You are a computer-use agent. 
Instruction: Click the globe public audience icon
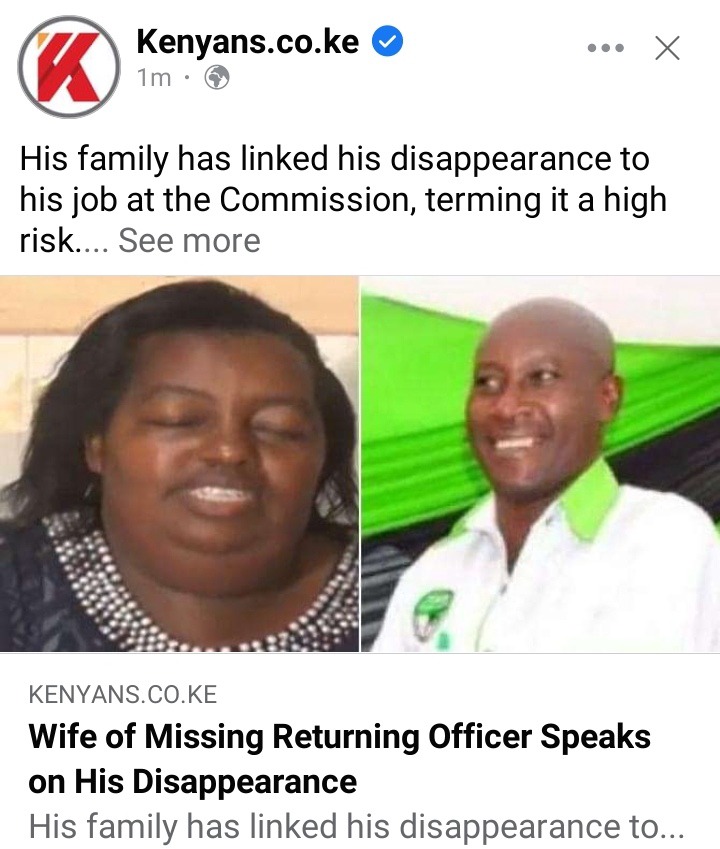(x=217, y=78)
